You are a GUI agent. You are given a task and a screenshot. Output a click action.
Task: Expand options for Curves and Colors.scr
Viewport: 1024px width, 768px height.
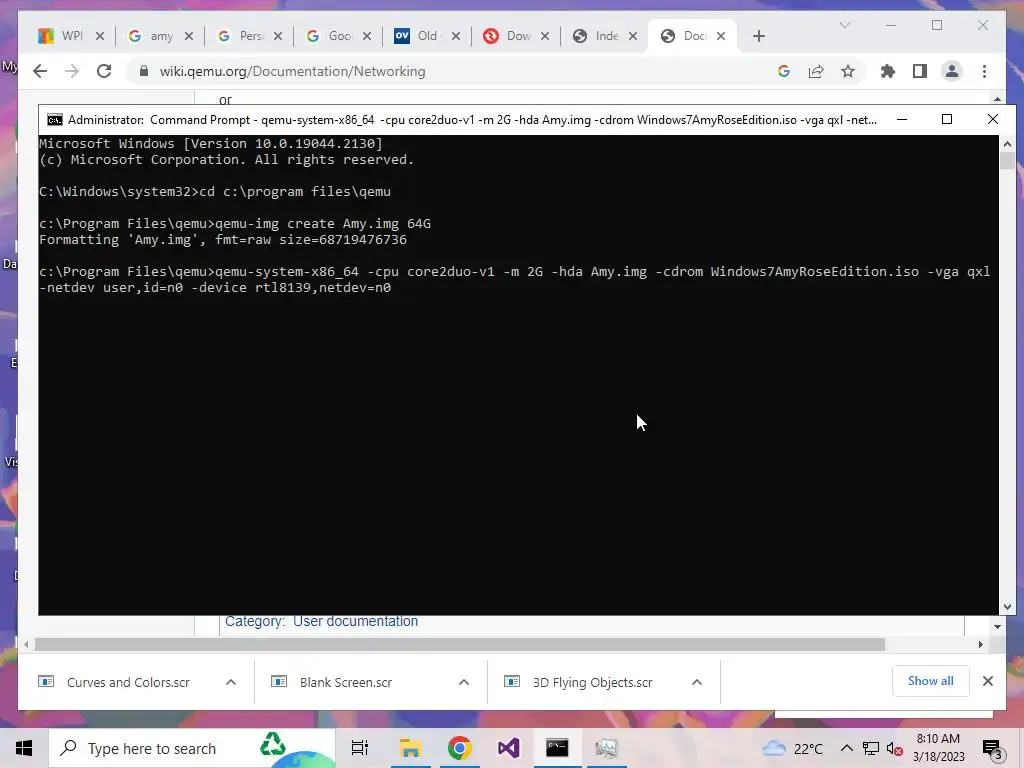(231, 682)
